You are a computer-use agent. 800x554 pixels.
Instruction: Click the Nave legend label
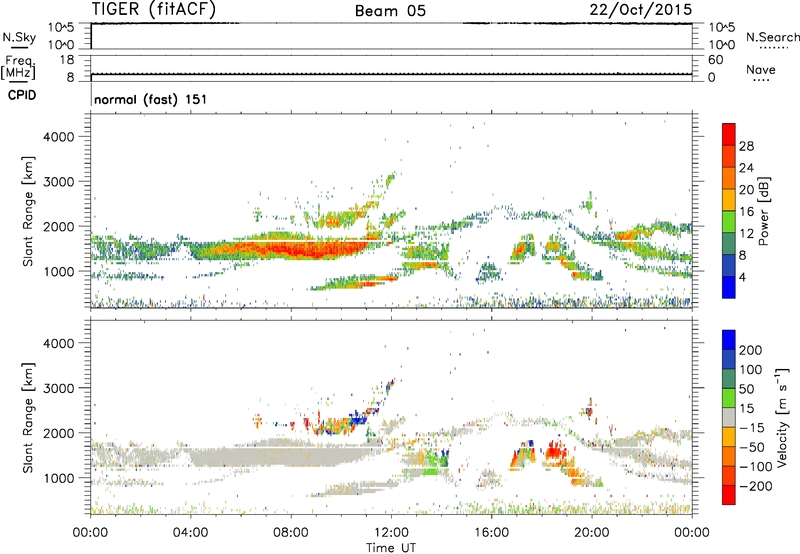(761, 69)
